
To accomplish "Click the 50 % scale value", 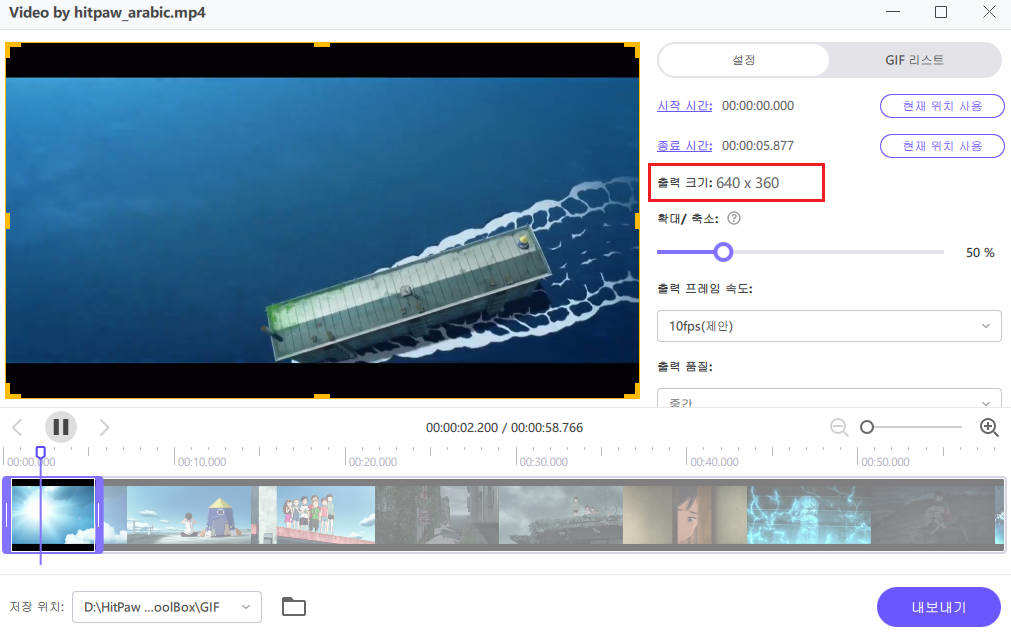I will (x=980, y=253).
